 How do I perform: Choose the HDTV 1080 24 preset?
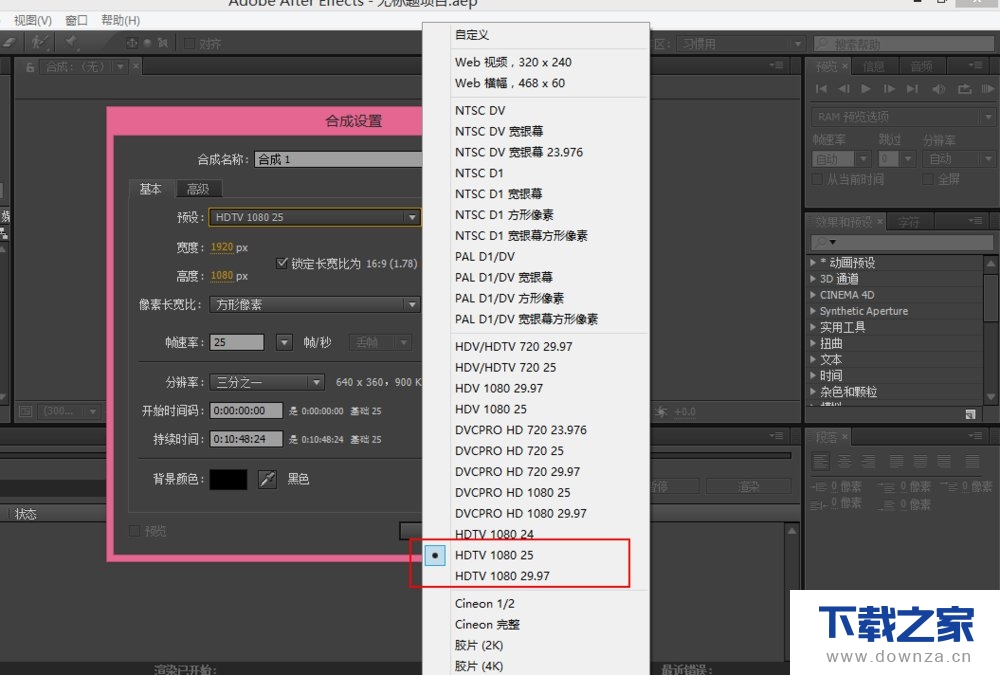[494, 535]
